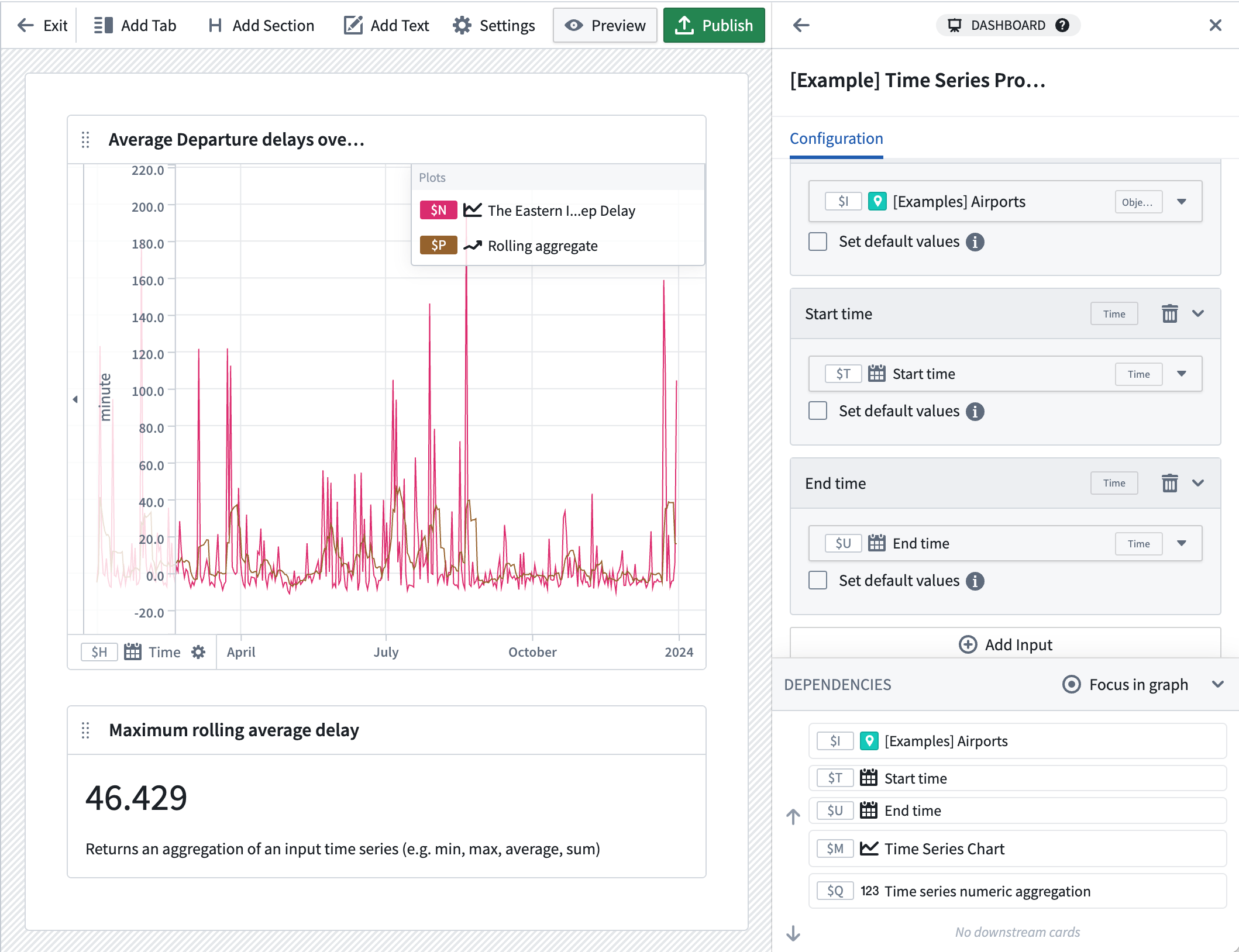
Task: Enable Set default values for End time
Action: pyautogui.click(x=821, y=580)
